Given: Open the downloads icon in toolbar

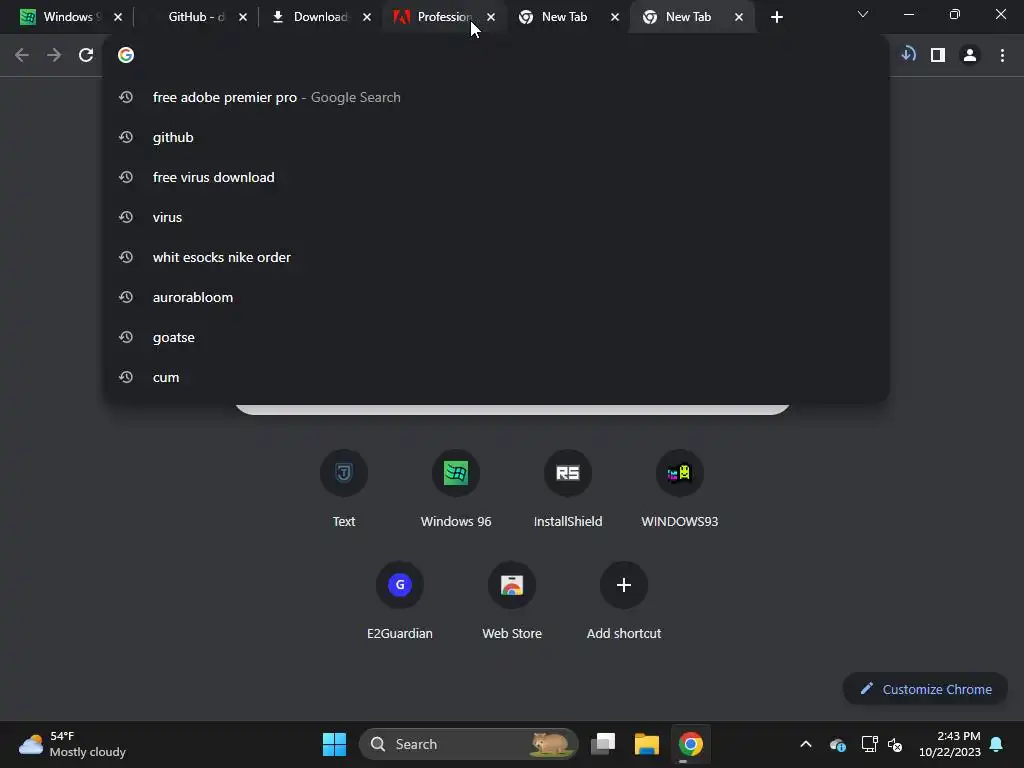Looking at the screenshot, I should click(908, 55).
